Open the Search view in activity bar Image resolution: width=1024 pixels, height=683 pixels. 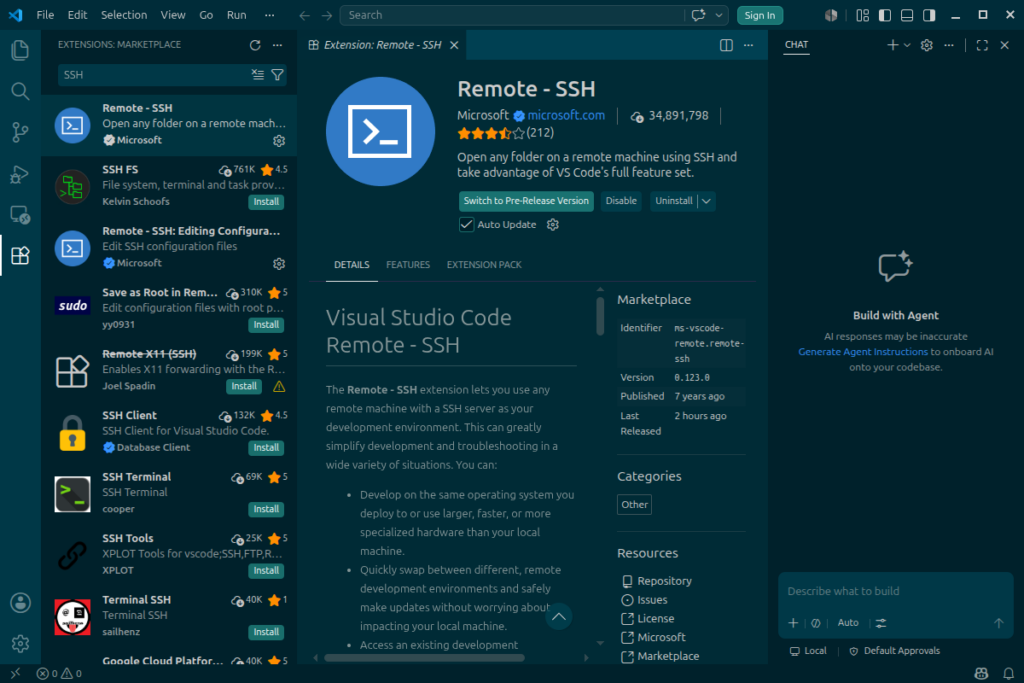[x=20, y=91]
